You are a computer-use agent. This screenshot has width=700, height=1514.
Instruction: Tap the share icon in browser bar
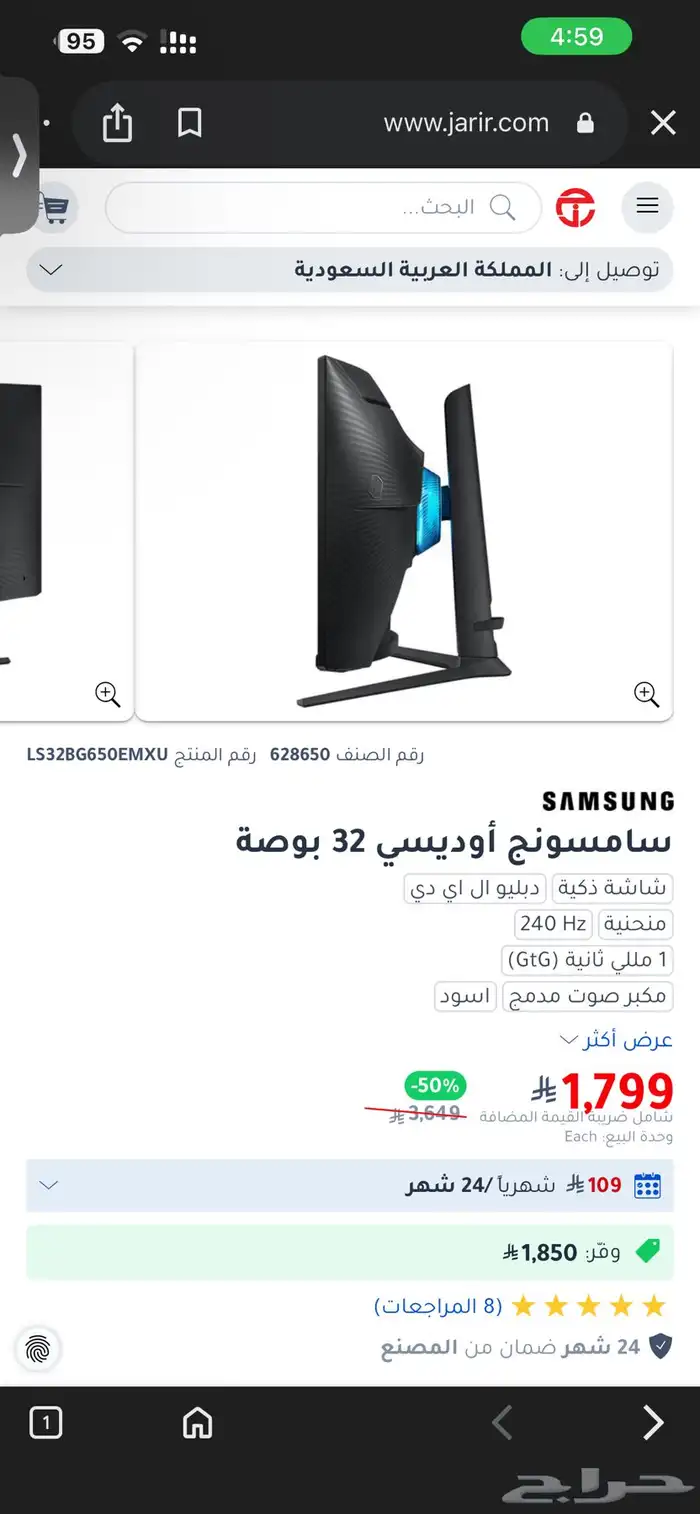pos(117,124)
